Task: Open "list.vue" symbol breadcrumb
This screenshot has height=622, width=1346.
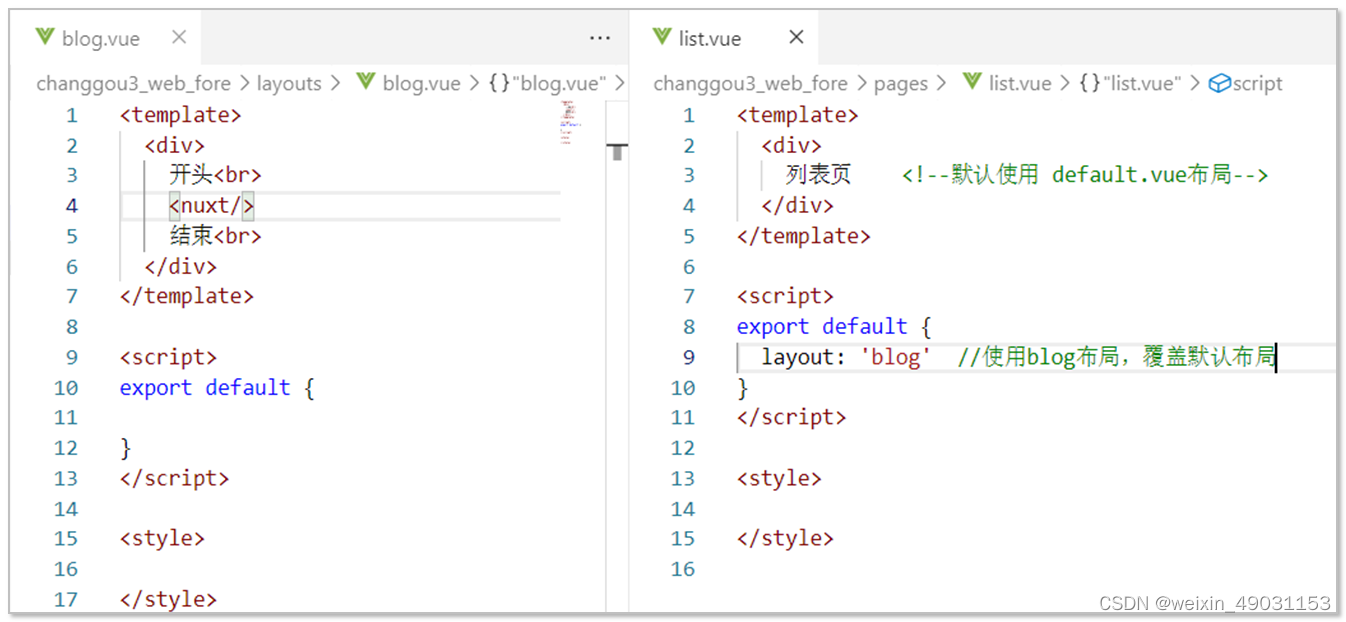Action: [x=1143, y=84]
